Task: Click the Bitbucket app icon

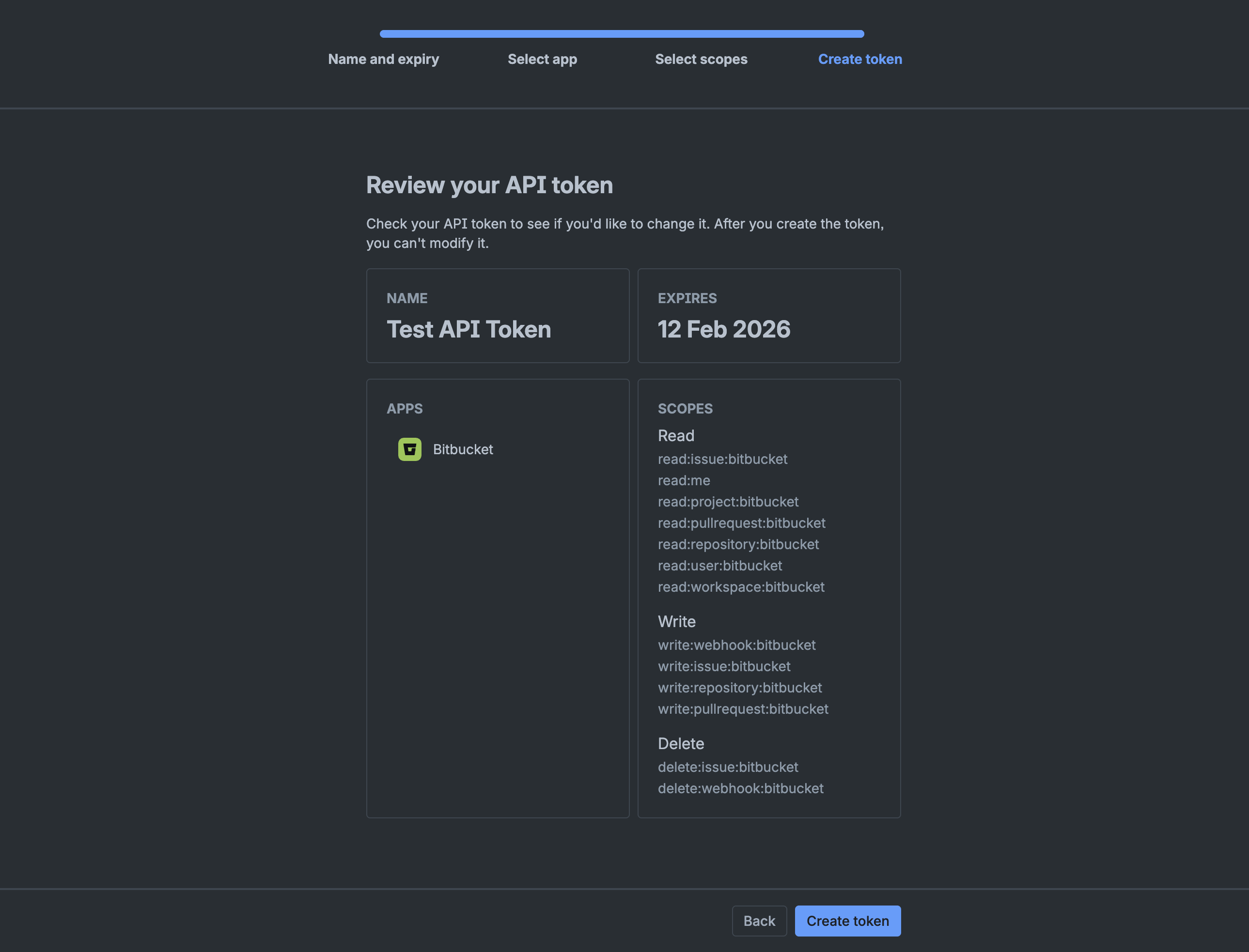Action: click(409, 449)
